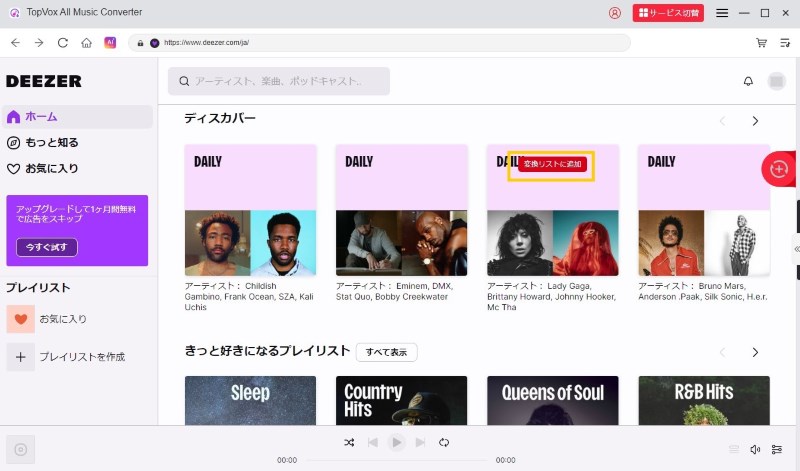The width and height of the screenshot is (800, 471).
Task: Click the 今すぐ試す upgrade button
Action: (x=46, y=247)
